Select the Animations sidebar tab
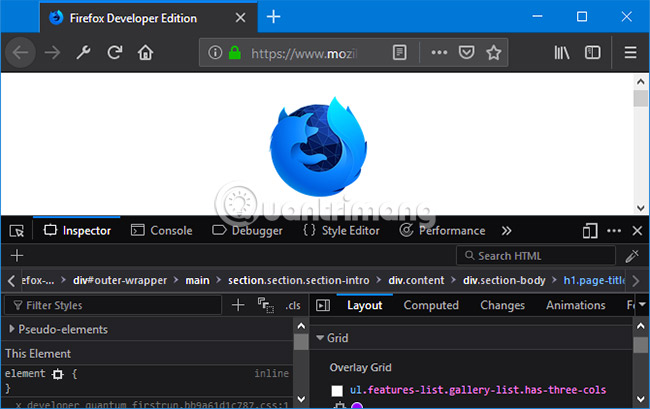The width and height of the screenshot is (650, 409). [x=576, y=305]
